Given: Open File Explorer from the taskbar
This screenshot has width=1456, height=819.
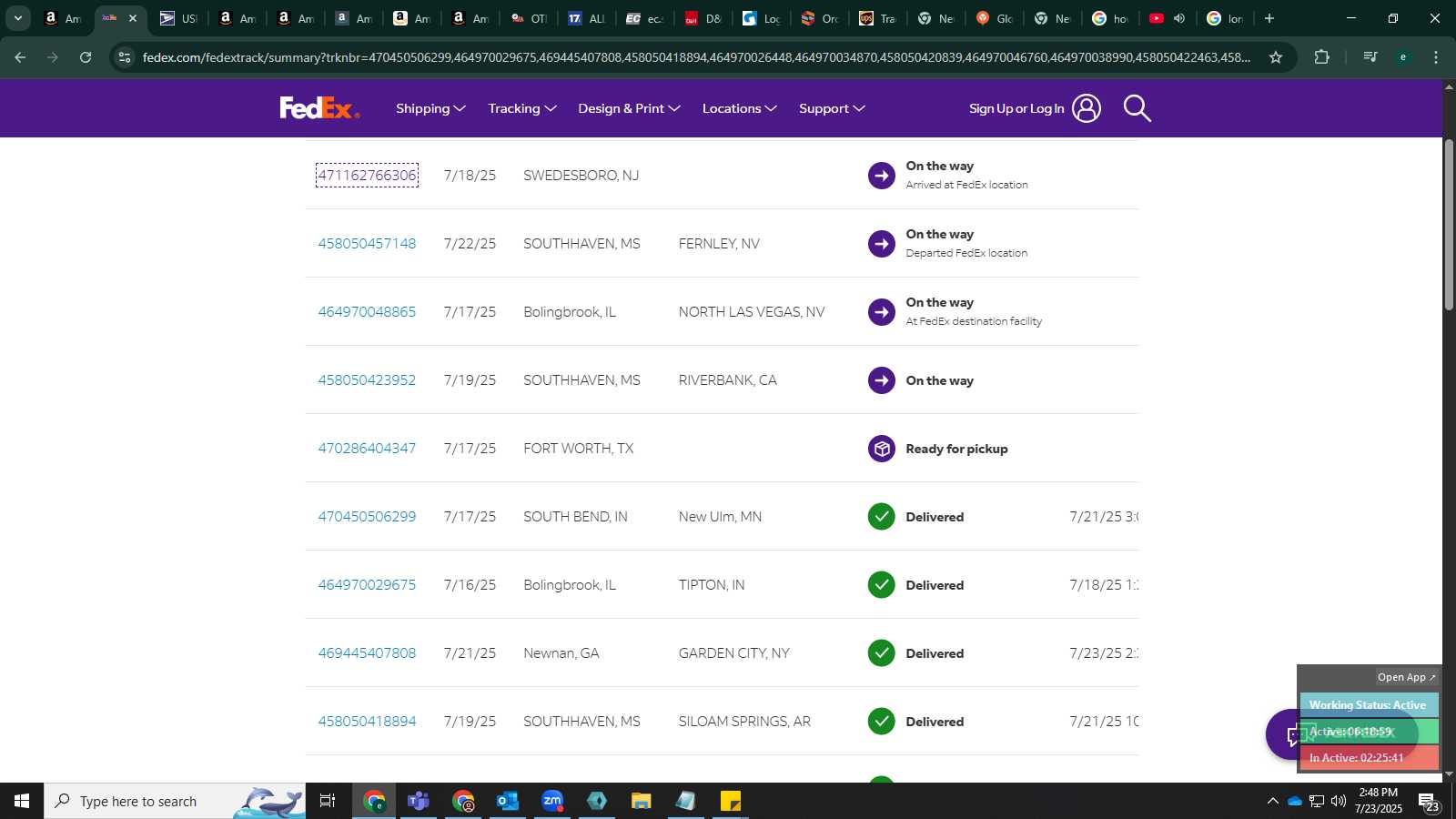Looking at the screenshot, I should coord(642,801).
